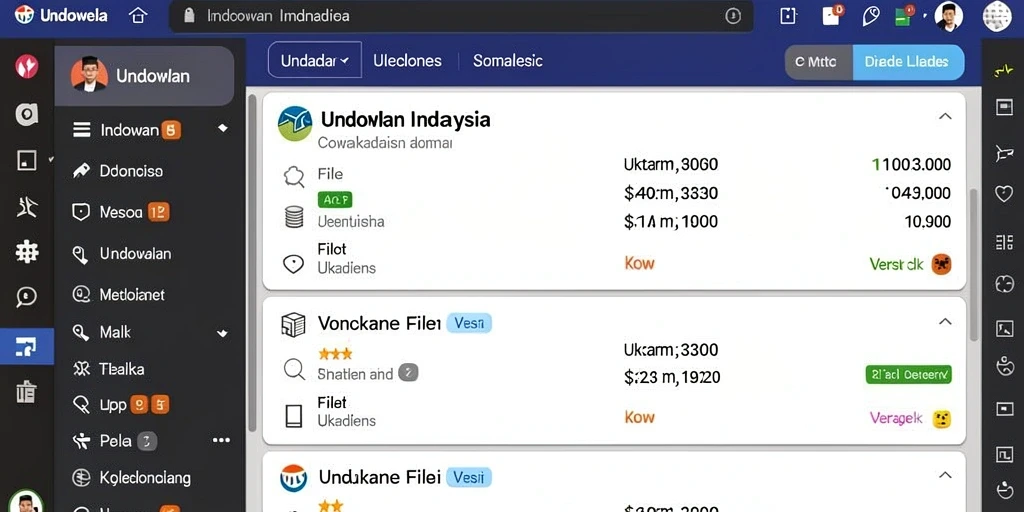Open the Somalesic tab
The height and width of the screenshot is (512, 1024).
[x=507, y=61]
